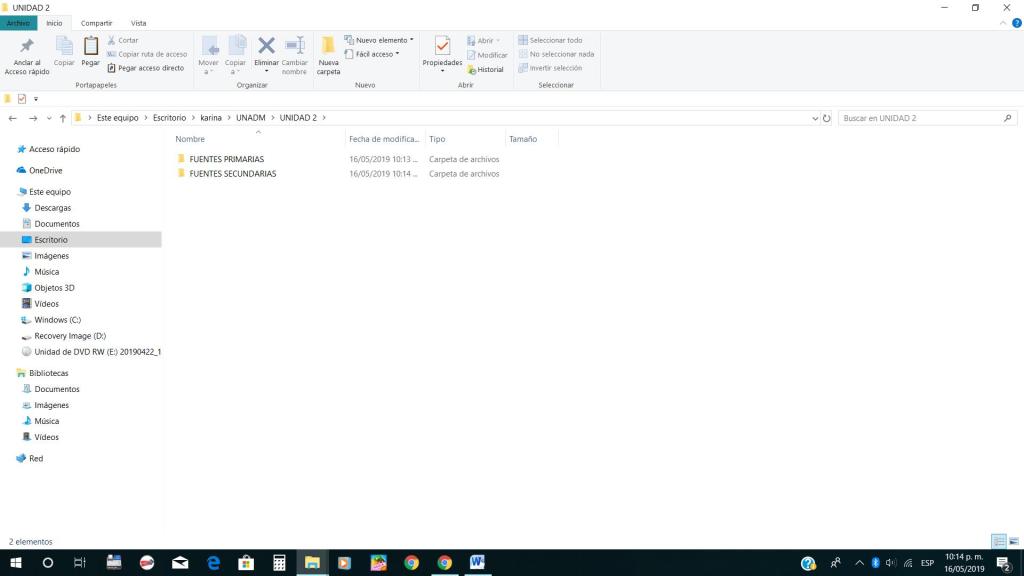Open the Historial command
Image resolution: width=1024 pixels, height=576 pixels.
click(485, 69)
